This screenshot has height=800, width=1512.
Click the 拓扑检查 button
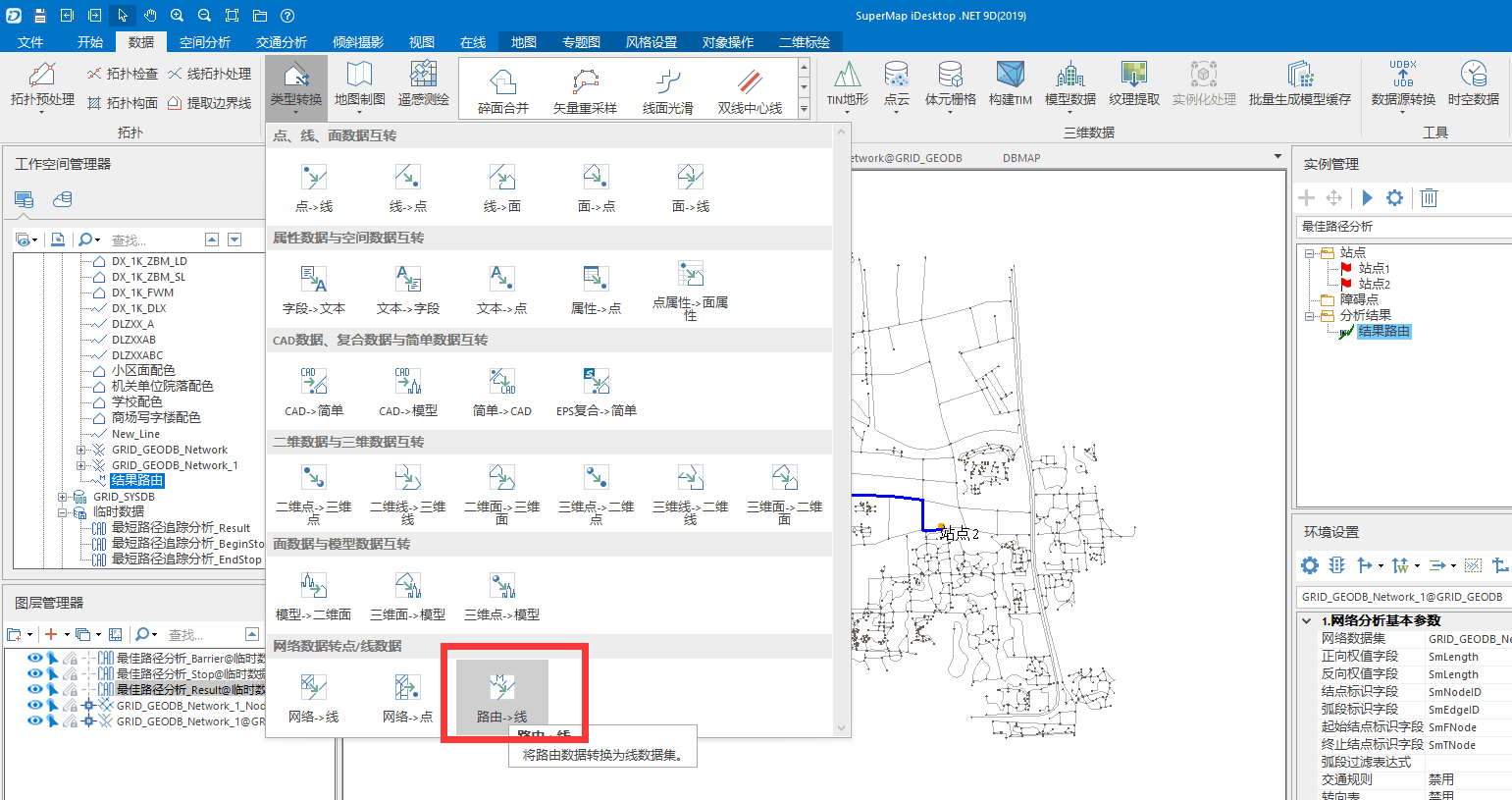[x=122, y=74]
